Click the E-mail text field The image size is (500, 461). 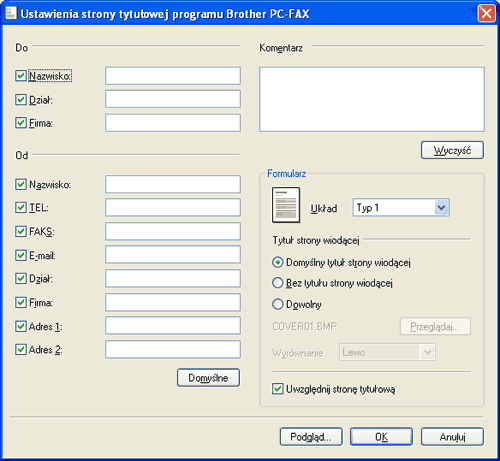coord(173,255)
